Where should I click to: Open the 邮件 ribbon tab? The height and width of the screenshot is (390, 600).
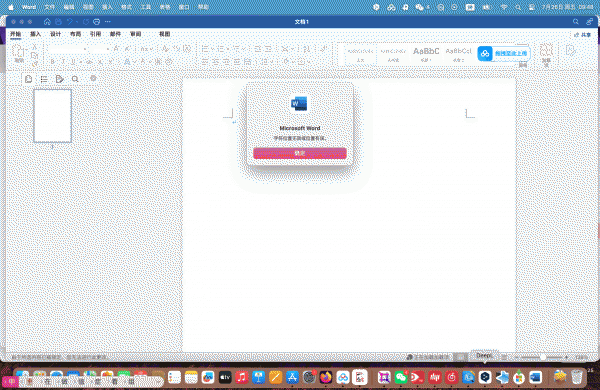point(115,34)
